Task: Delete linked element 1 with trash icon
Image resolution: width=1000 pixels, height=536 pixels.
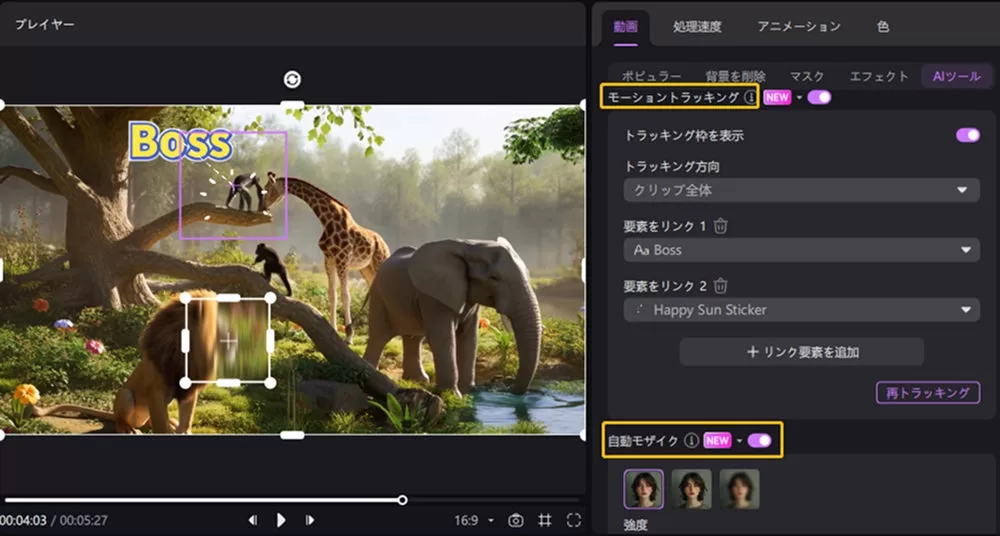Action: 721,226
